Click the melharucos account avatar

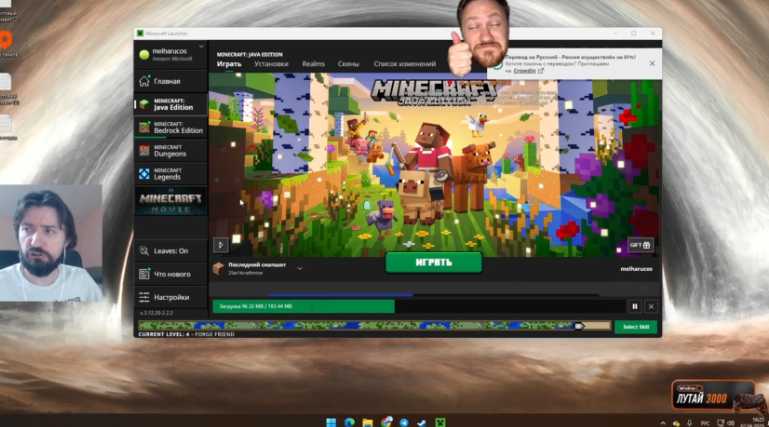tap(144, 54)
